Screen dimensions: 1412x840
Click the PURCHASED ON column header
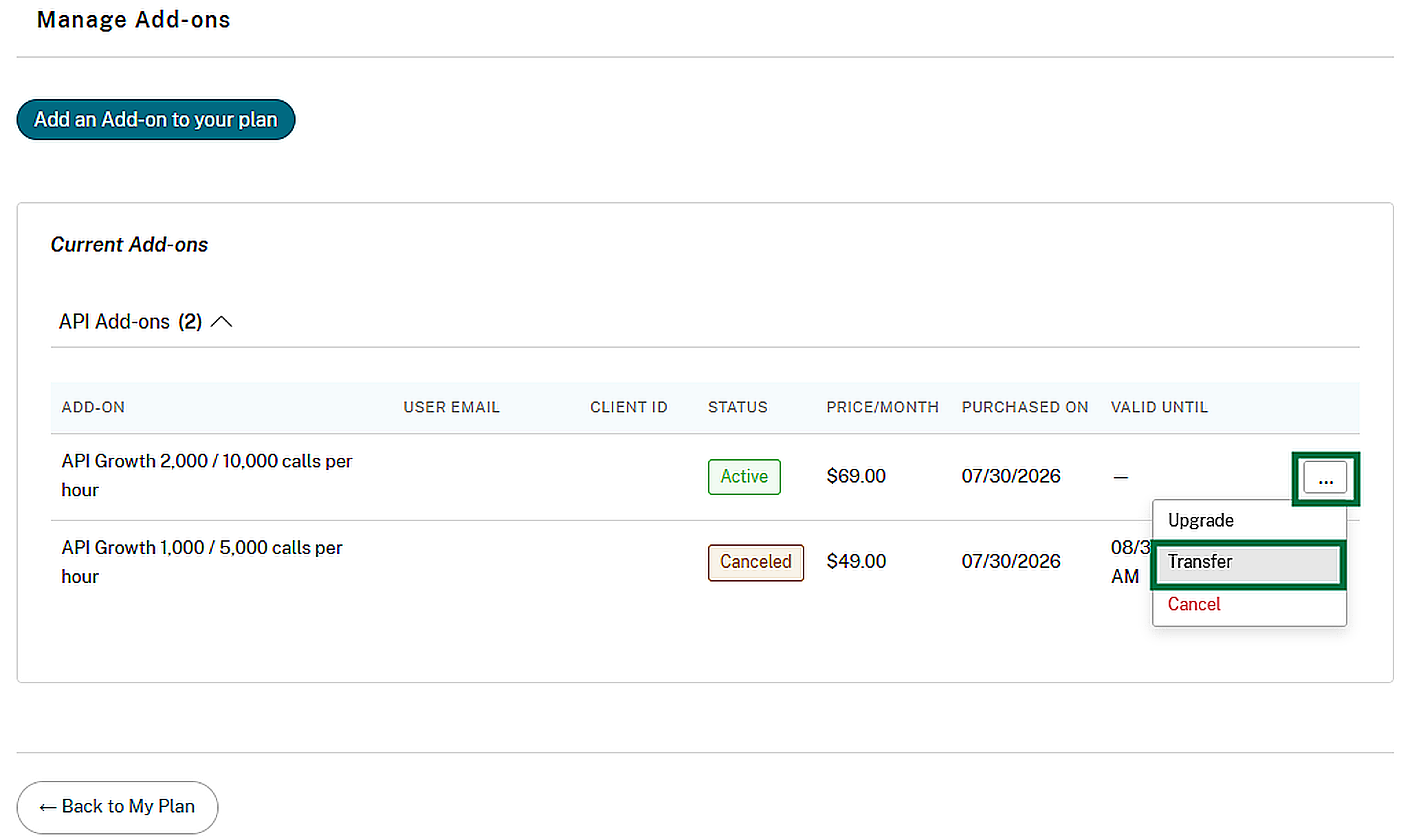tap(1024, 407)
